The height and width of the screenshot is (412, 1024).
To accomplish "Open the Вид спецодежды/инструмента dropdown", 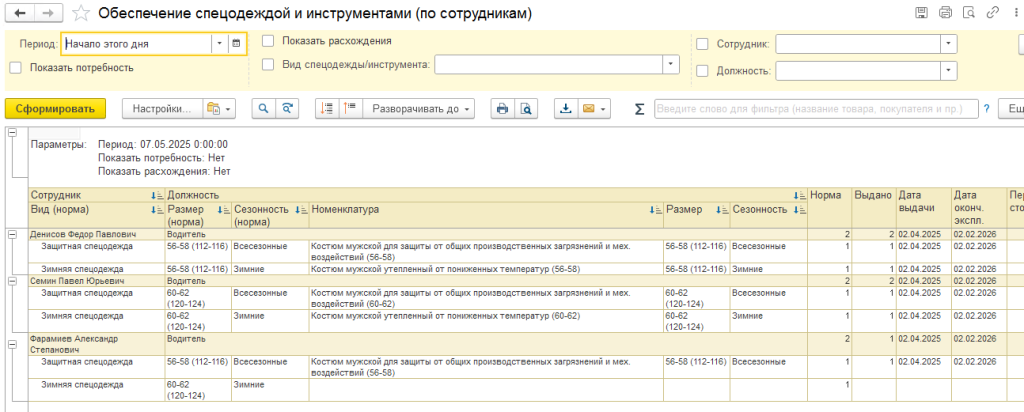I will [x=669, y=64].
